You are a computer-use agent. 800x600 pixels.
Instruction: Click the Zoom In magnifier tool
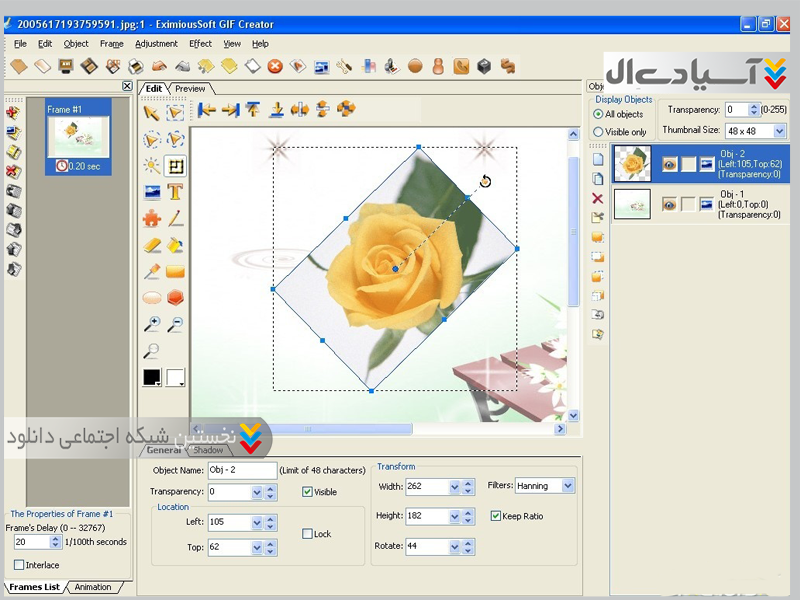(x=152, y=324)
